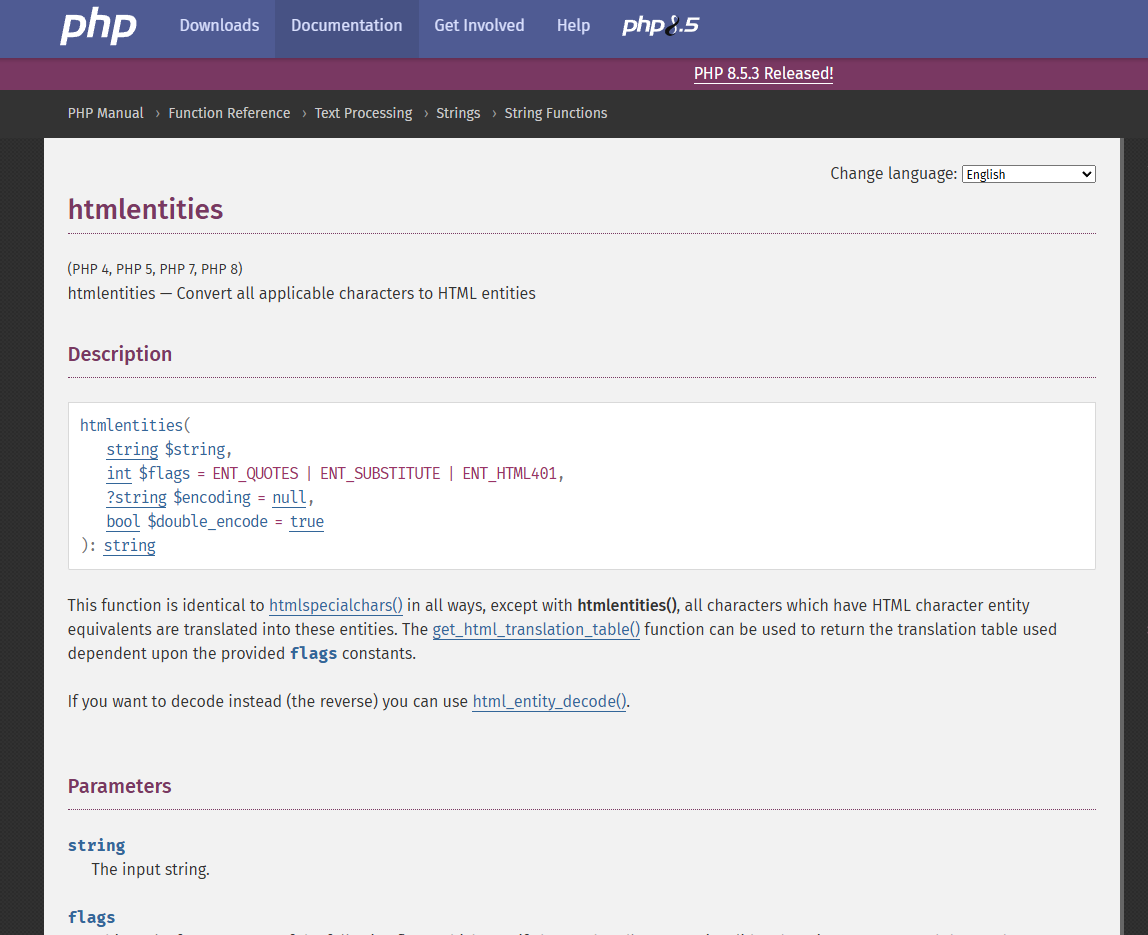The width and height of the screenshot is (1148, 935).
Task: Open String Functions breadcrumb link
Action: (555, 113)
